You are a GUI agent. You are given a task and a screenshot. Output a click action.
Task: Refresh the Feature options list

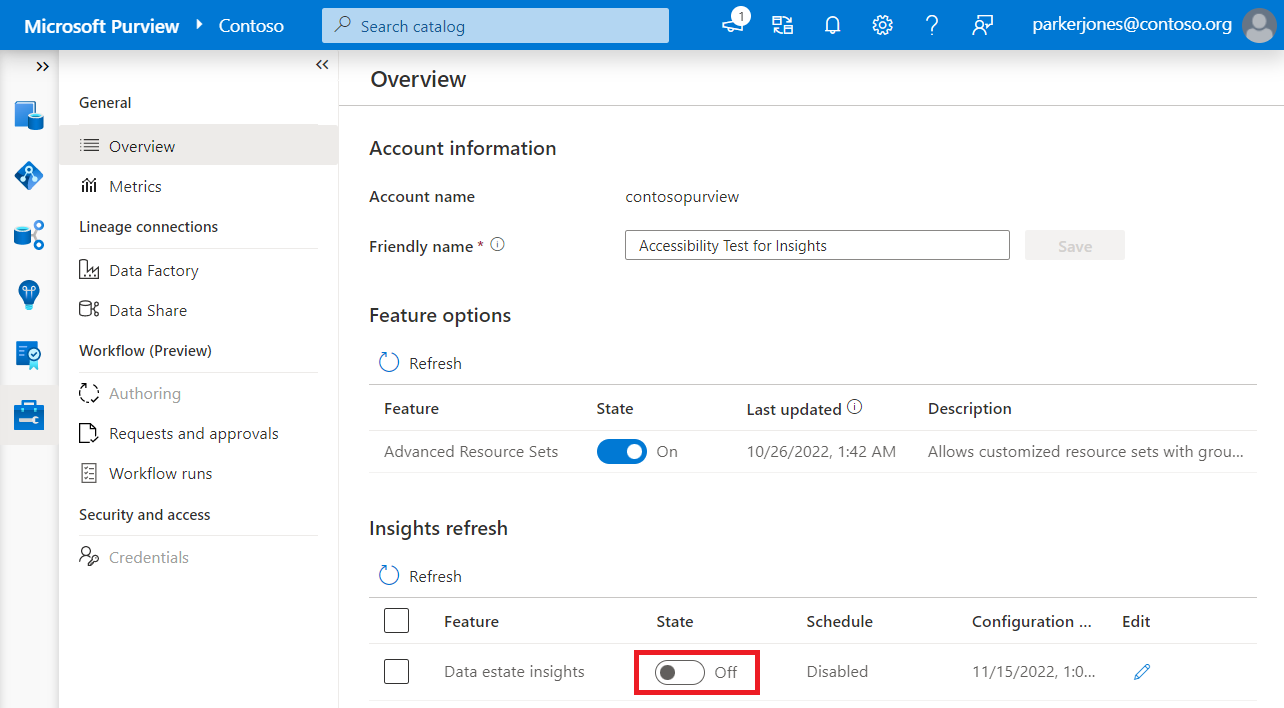coord(419,362)
